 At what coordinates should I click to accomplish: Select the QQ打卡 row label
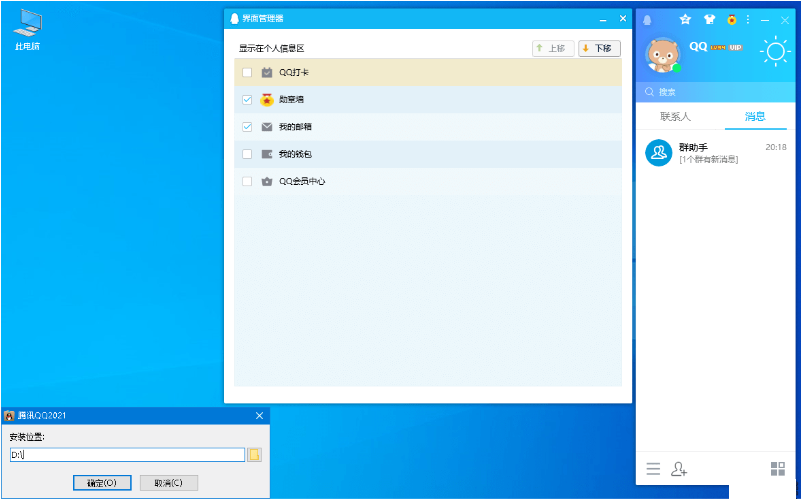(294, 73)
